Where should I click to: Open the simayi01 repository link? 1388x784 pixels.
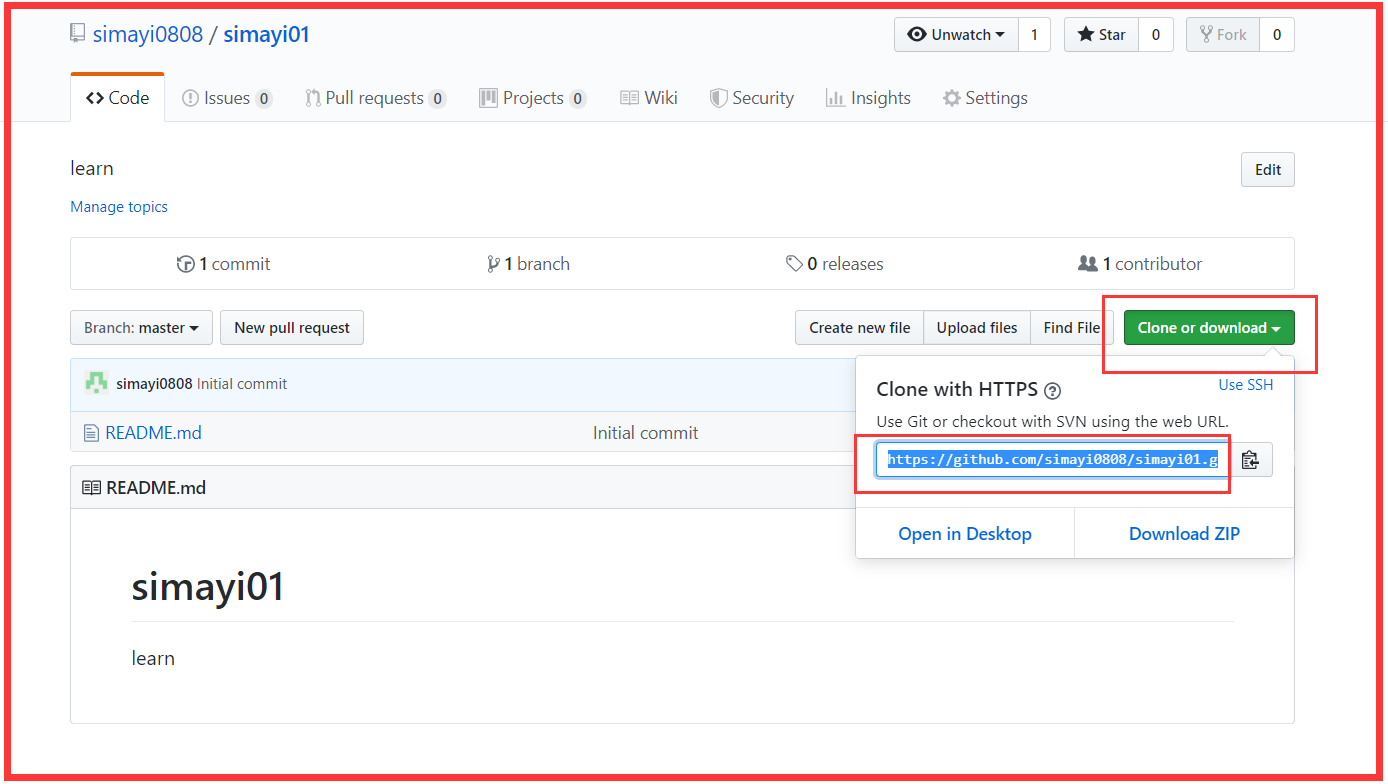click(x=267, y=34)
